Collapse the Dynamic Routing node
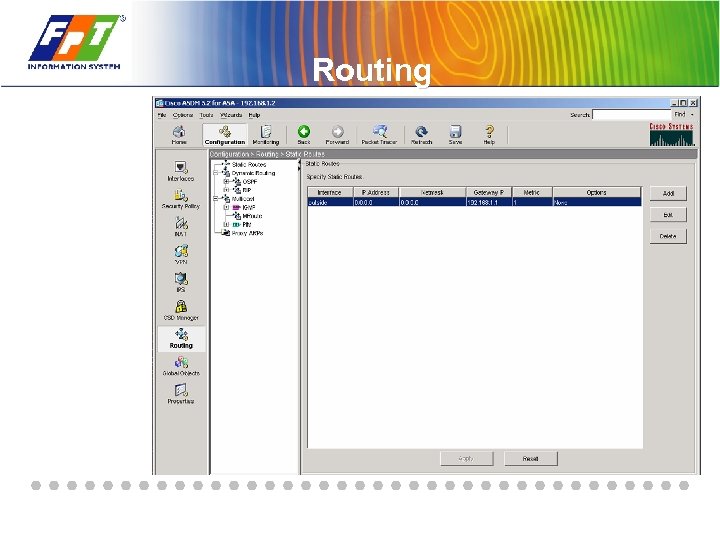The image size is (720, 540). pyautogui.click(x=215, y=173)
